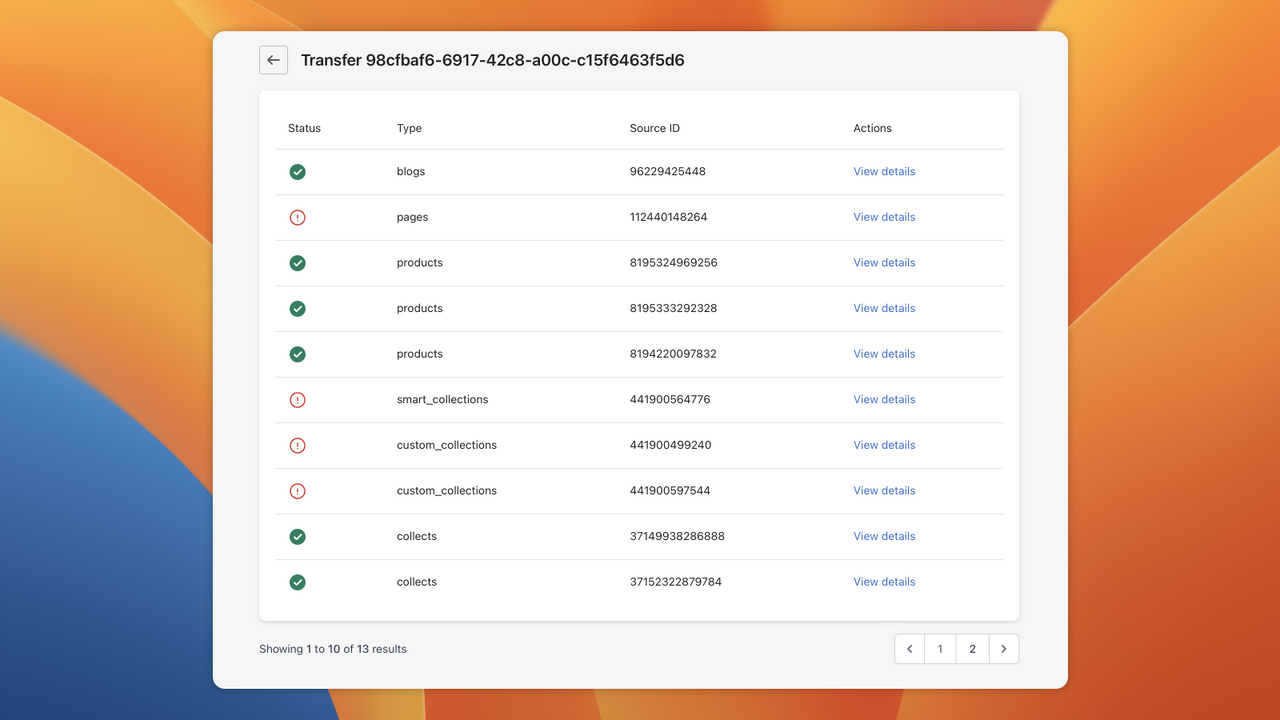
Task: View details for pages 112440148264
Action: click(884, 217)
